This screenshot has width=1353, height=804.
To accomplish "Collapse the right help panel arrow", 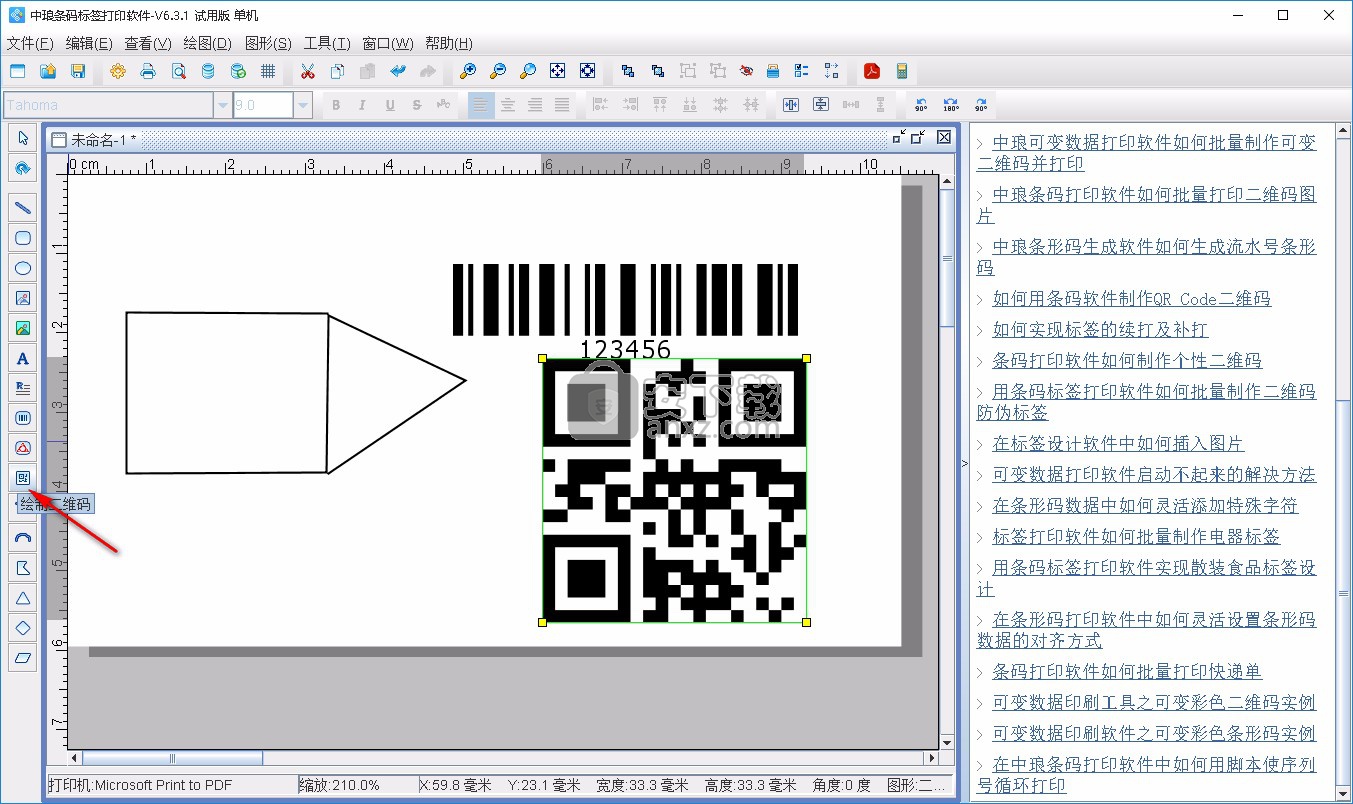I will (x=964, y=464).
